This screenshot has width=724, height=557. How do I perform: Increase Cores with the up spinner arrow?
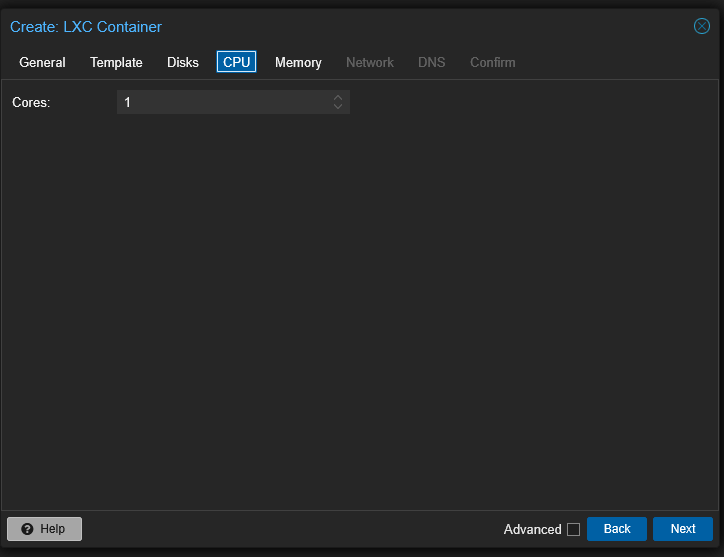[x=338, y=97]
